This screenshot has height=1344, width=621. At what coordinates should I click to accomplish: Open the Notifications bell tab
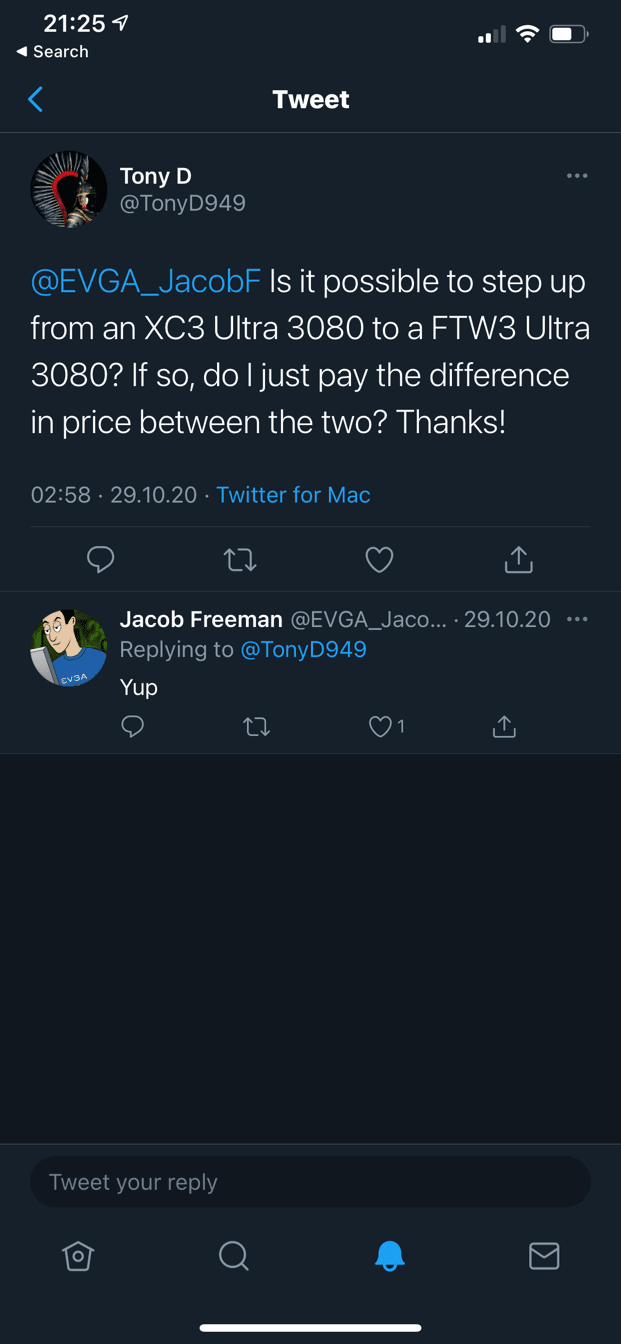tap(389, 1256)
